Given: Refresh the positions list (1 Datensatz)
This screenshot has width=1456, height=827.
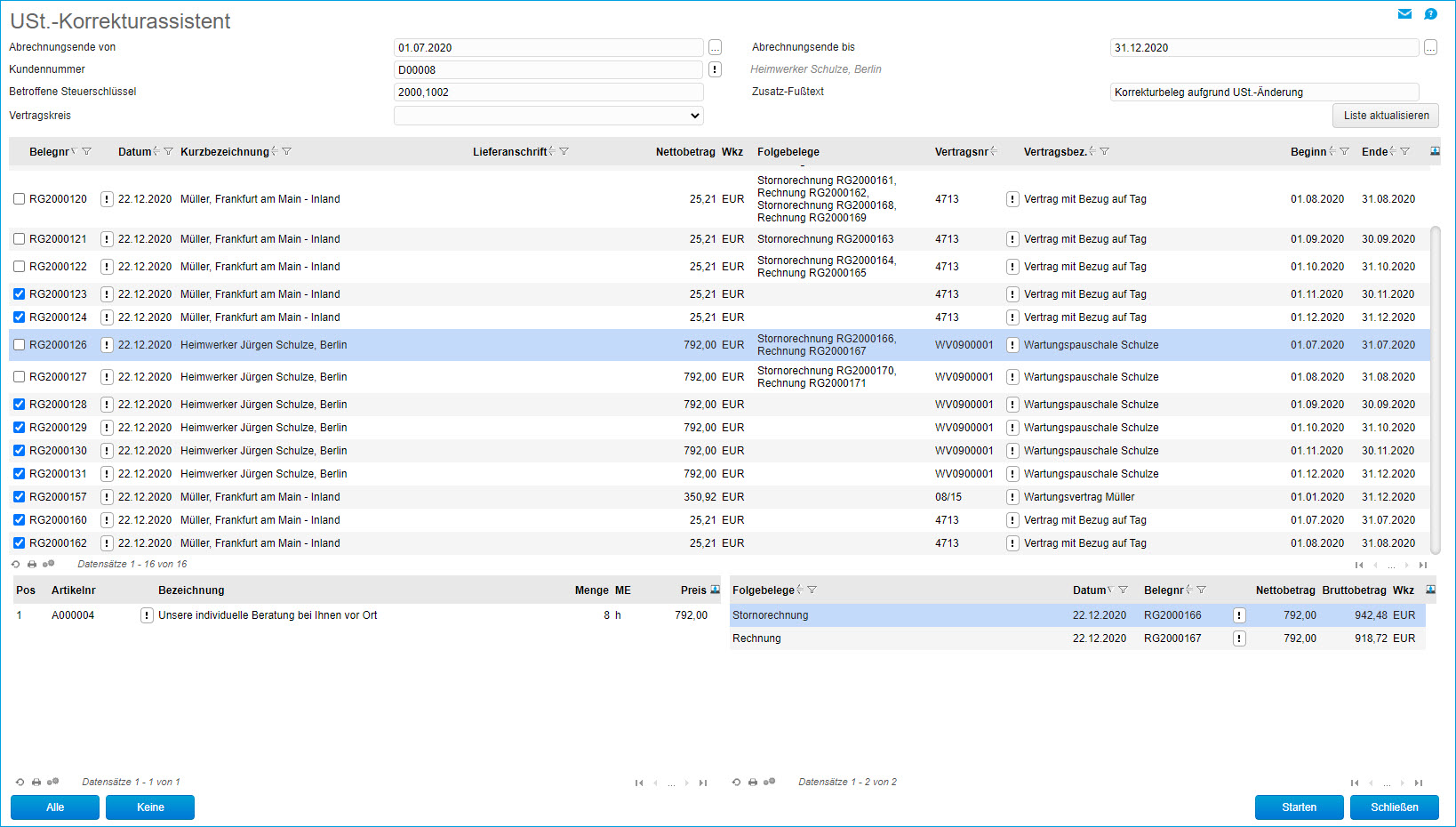Looking at the screenshot, I should point(20,783).
